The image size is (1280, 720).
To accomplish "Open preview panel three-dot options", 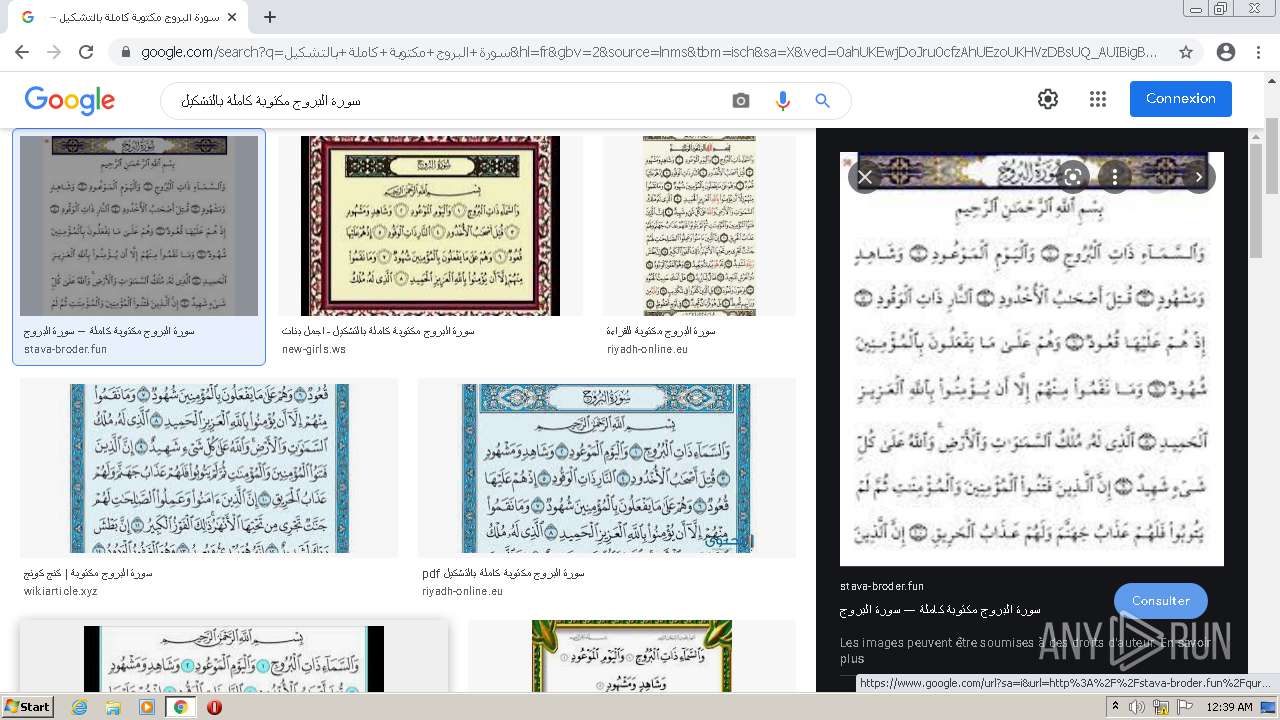I will pos(1114,177).
